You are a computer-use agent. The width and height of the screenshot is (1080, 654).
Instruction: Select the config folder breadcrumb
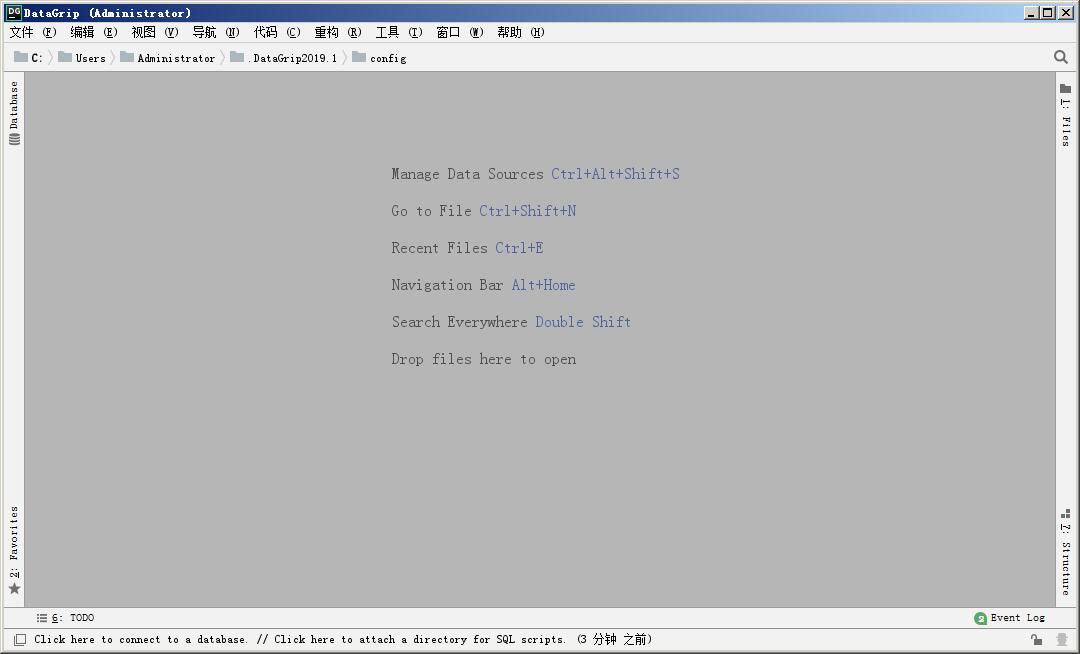tap(379, 58)
